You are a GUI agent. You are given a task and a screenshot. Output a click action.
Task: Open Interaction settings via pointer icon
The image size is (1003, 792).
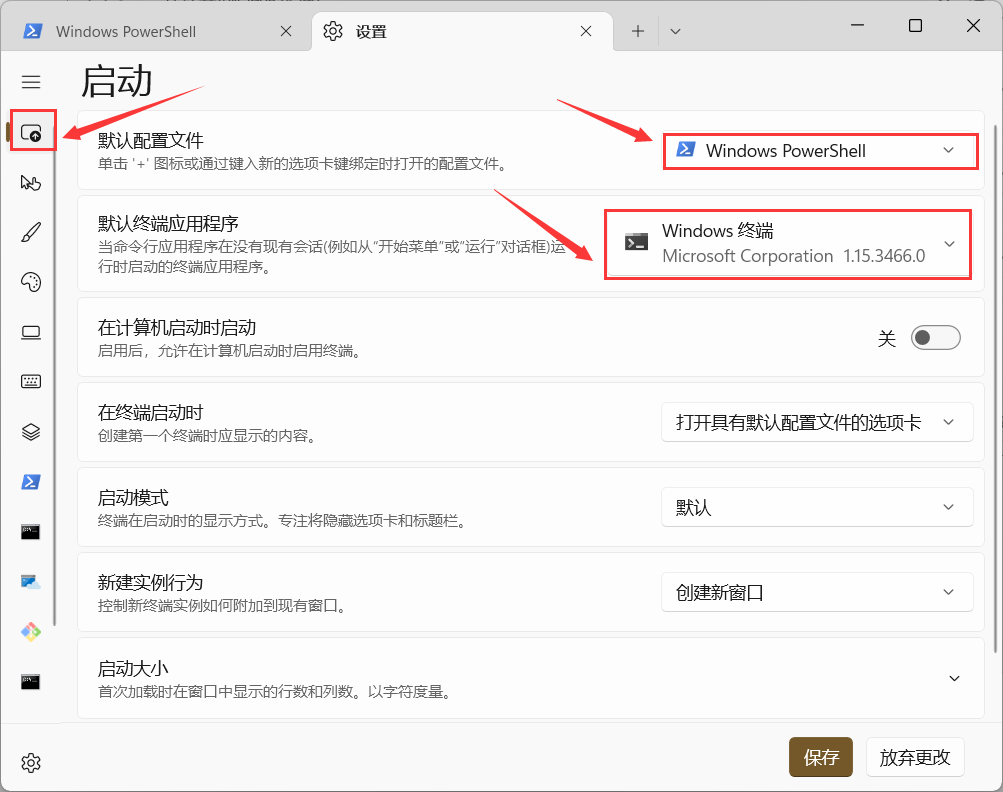(x=31, y=182)
